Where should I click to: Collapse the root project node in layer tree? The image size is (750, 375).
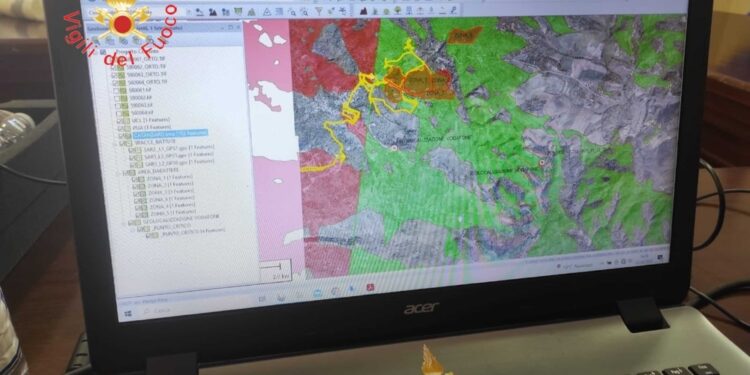pos(97,52)
